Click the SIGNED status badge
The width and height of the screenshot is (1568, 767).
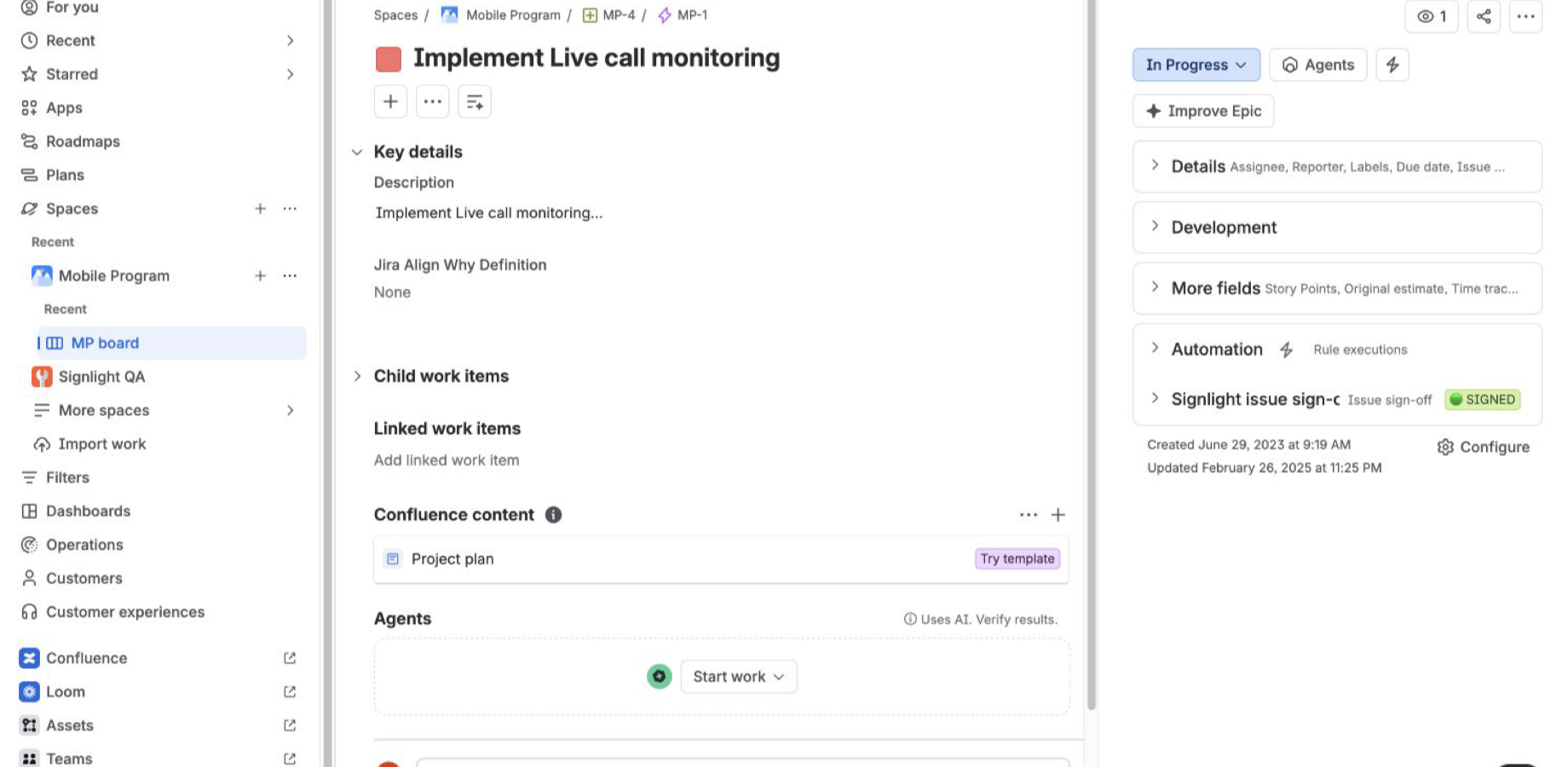(x=1483, y=400)
